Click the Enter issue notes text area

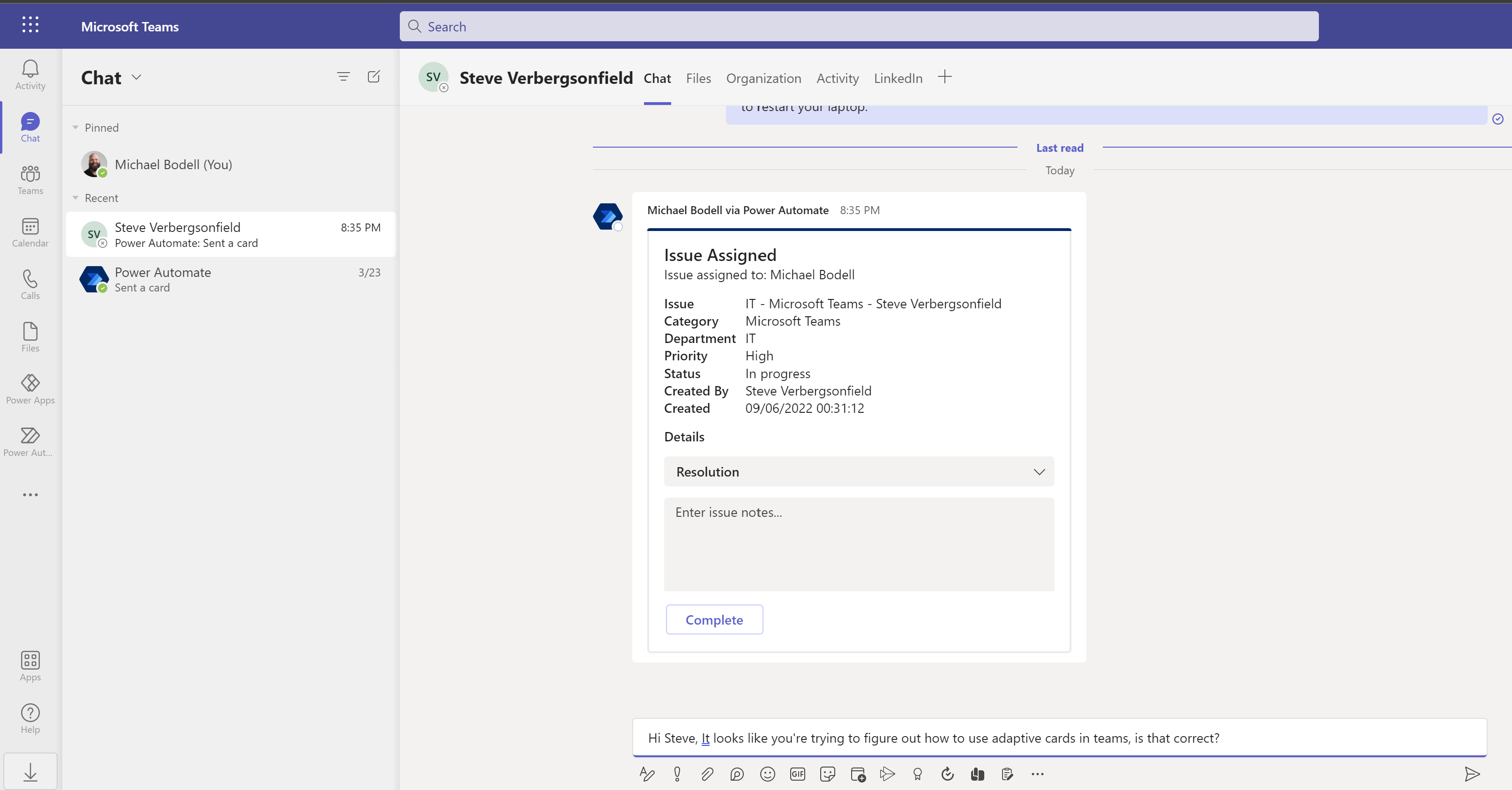pyautogui.click(x=859, y=544)
